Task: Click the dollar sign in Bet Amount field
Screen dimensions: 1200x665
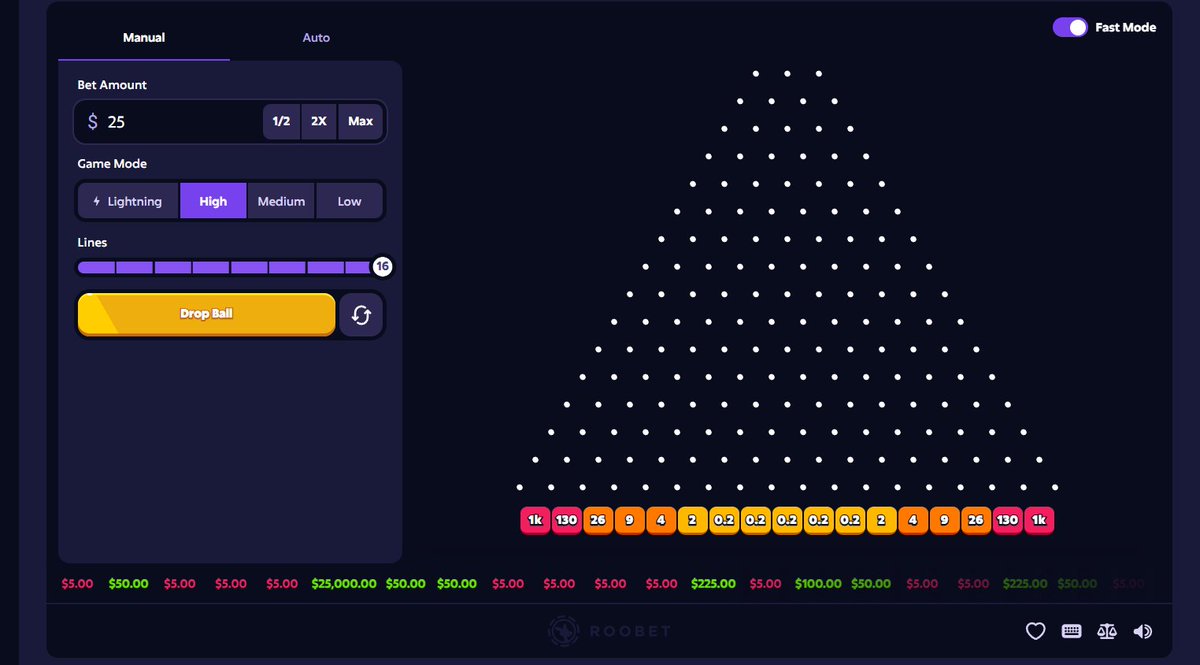Action: tap(93, 121)
